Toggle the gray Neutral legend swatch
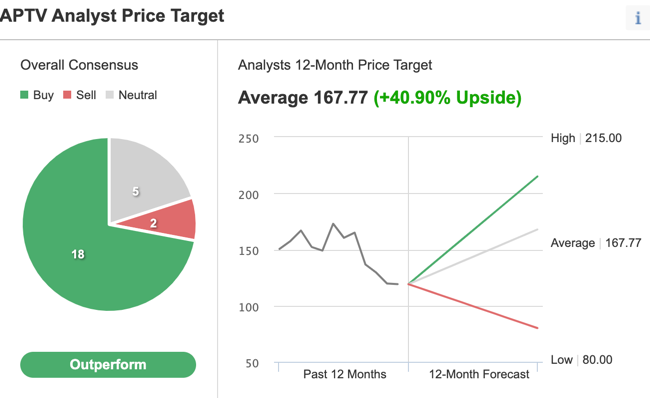 (109, 95)
